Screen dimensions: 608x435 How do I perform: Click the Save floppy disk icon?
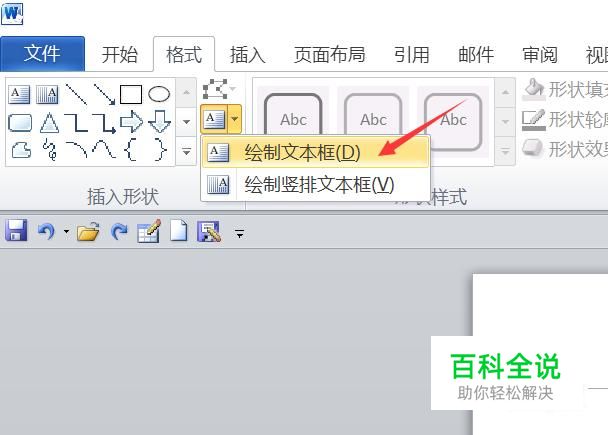point(16,231)
